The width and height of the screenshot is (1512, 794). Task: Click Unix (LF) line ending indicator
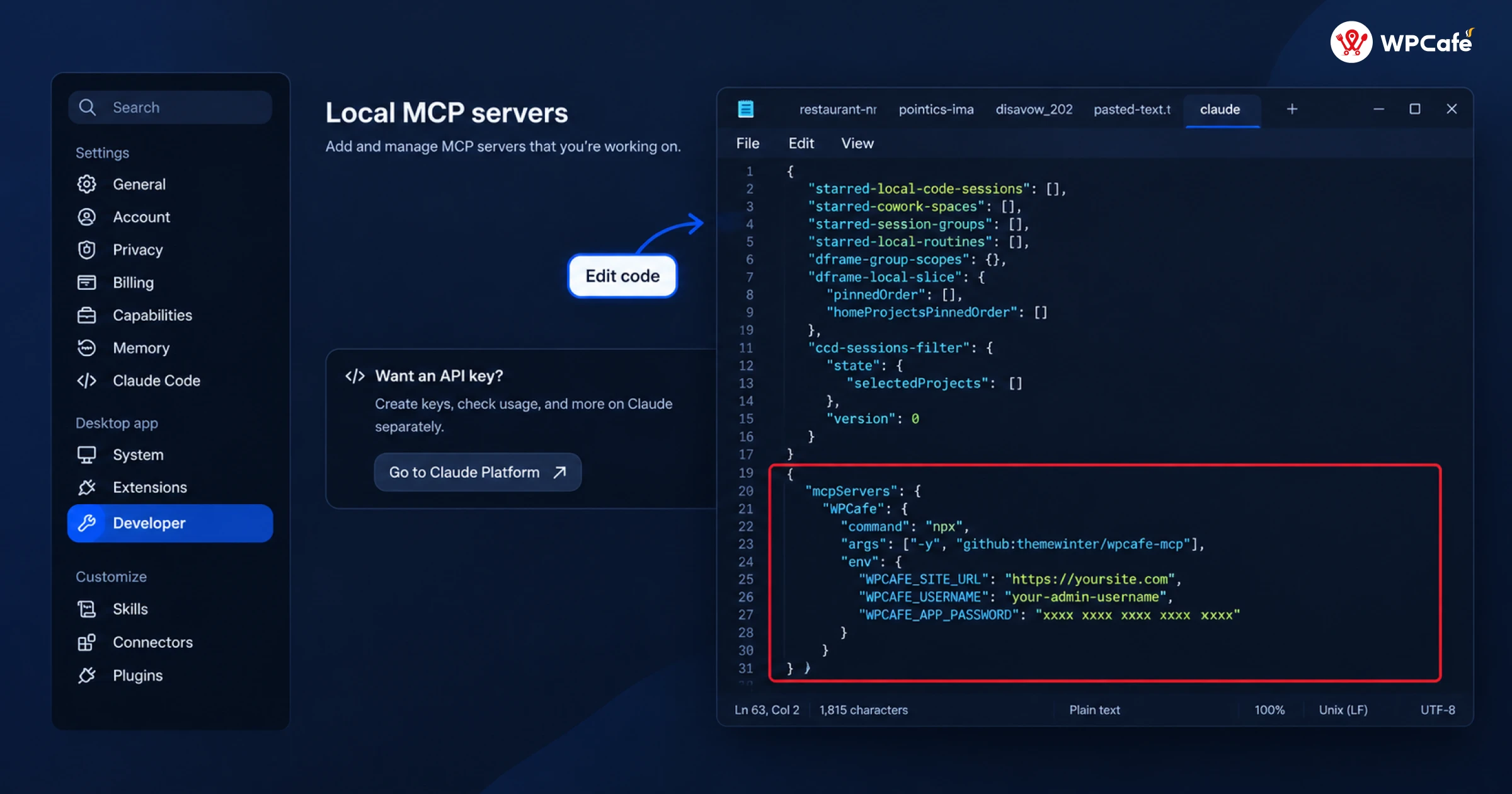pos(1343,710)
